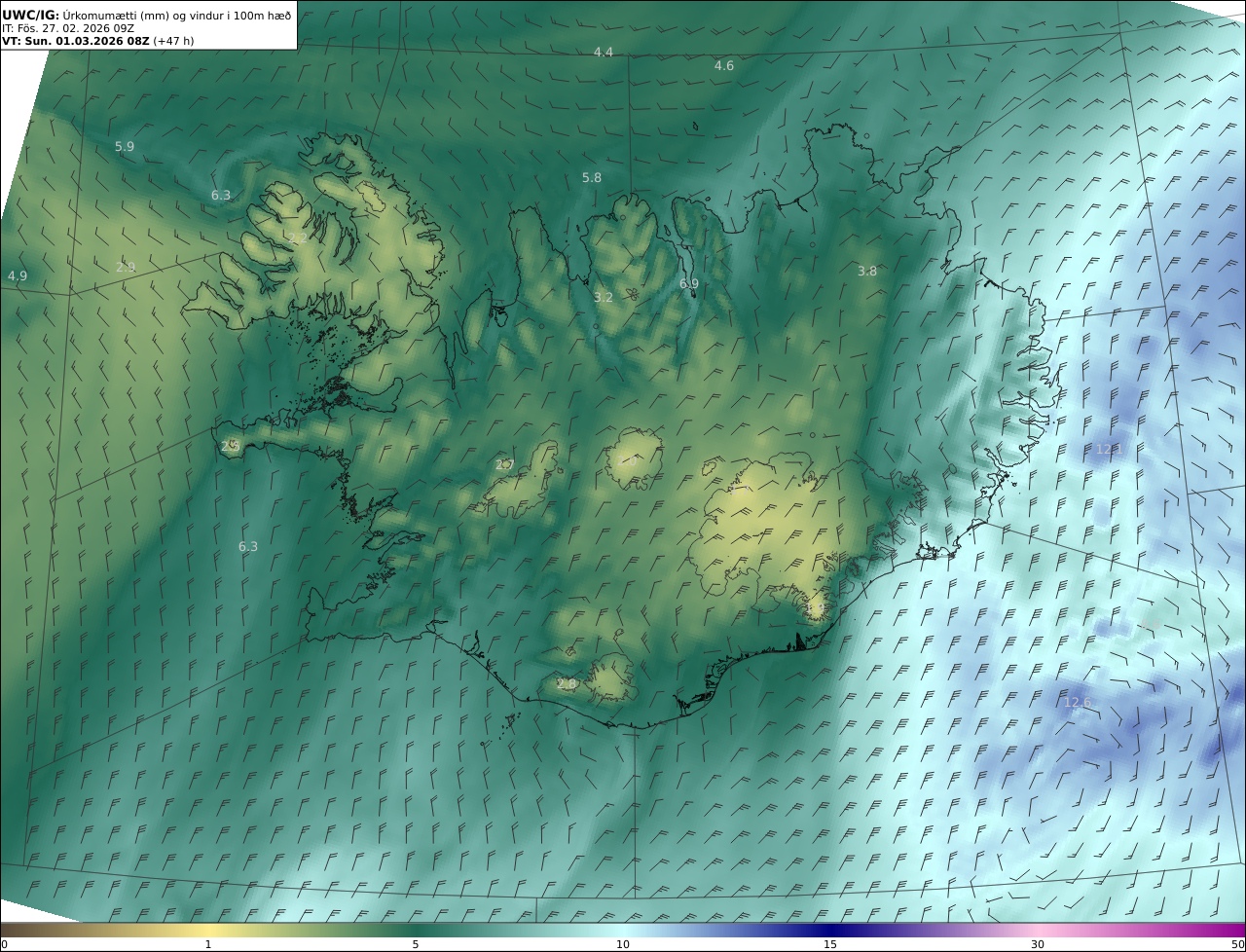
Task: Click the 5.8 value label on the map
Action: (x=592, y=177)
